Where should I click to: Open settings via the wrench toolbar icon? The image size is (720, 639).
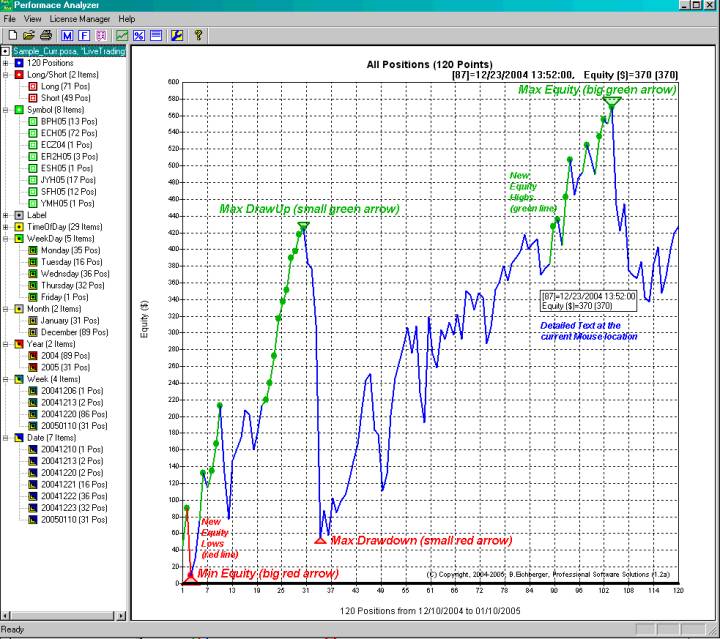click(177, 35)
